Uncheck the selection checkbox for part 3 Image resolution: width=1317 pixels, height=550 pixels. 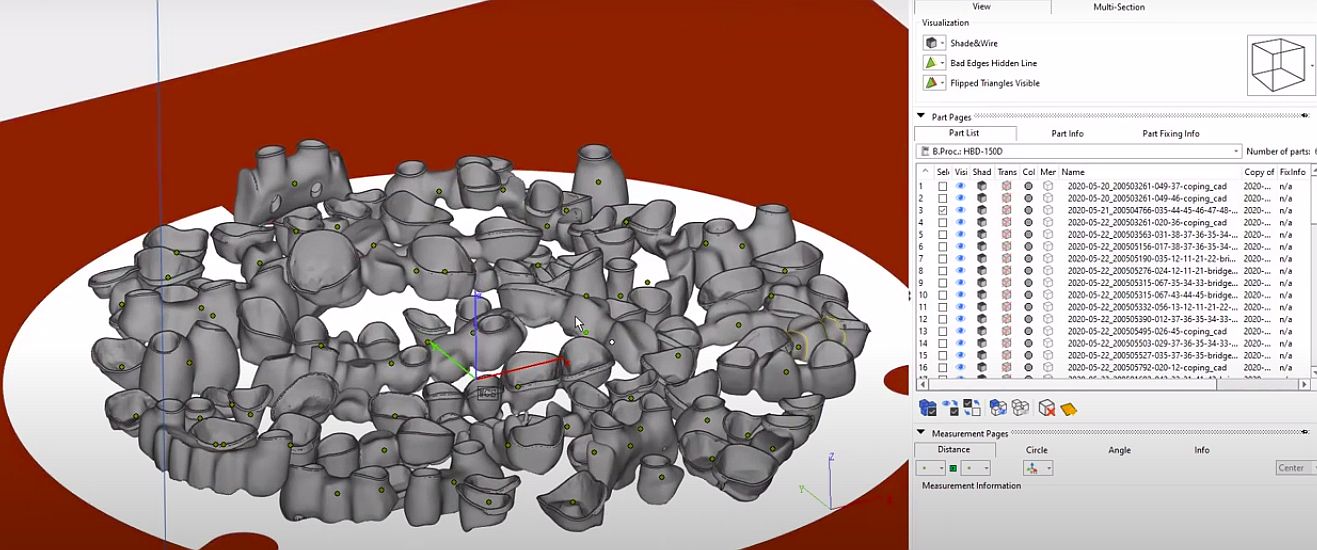(x=942, y=211)
